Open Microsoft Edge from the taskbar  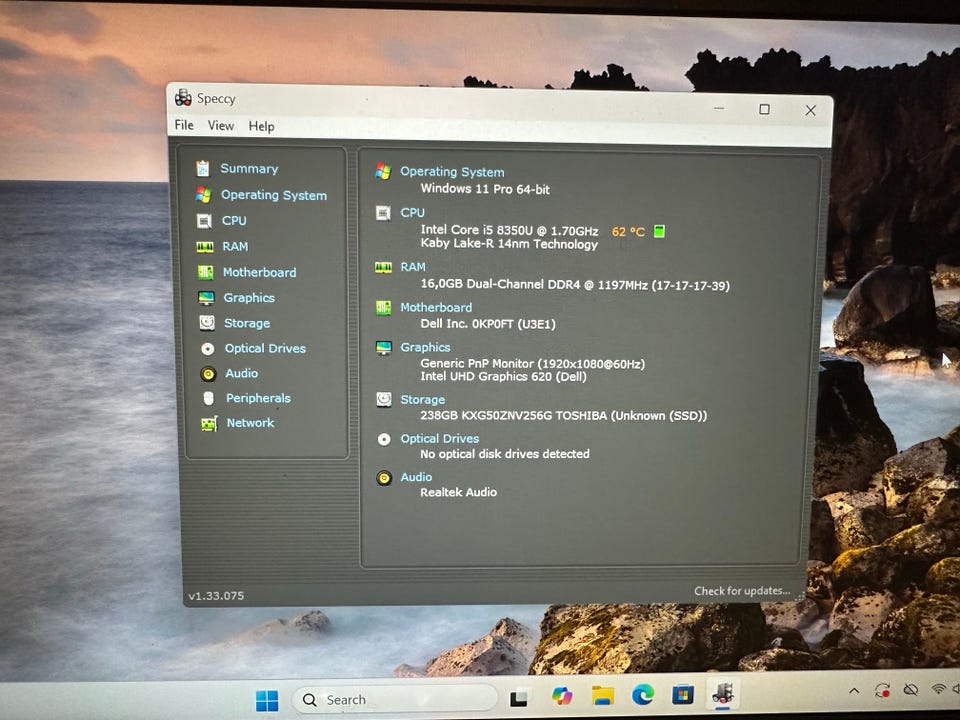(x=643, y=695)
